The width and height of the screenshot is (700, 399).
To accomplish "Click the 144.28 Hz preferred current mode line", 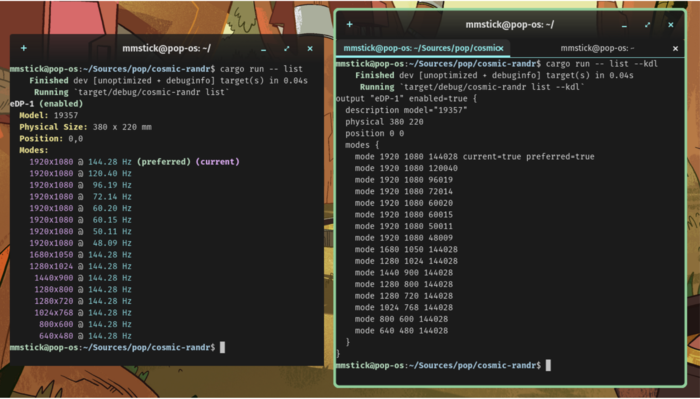I will (x=134, y=162).
